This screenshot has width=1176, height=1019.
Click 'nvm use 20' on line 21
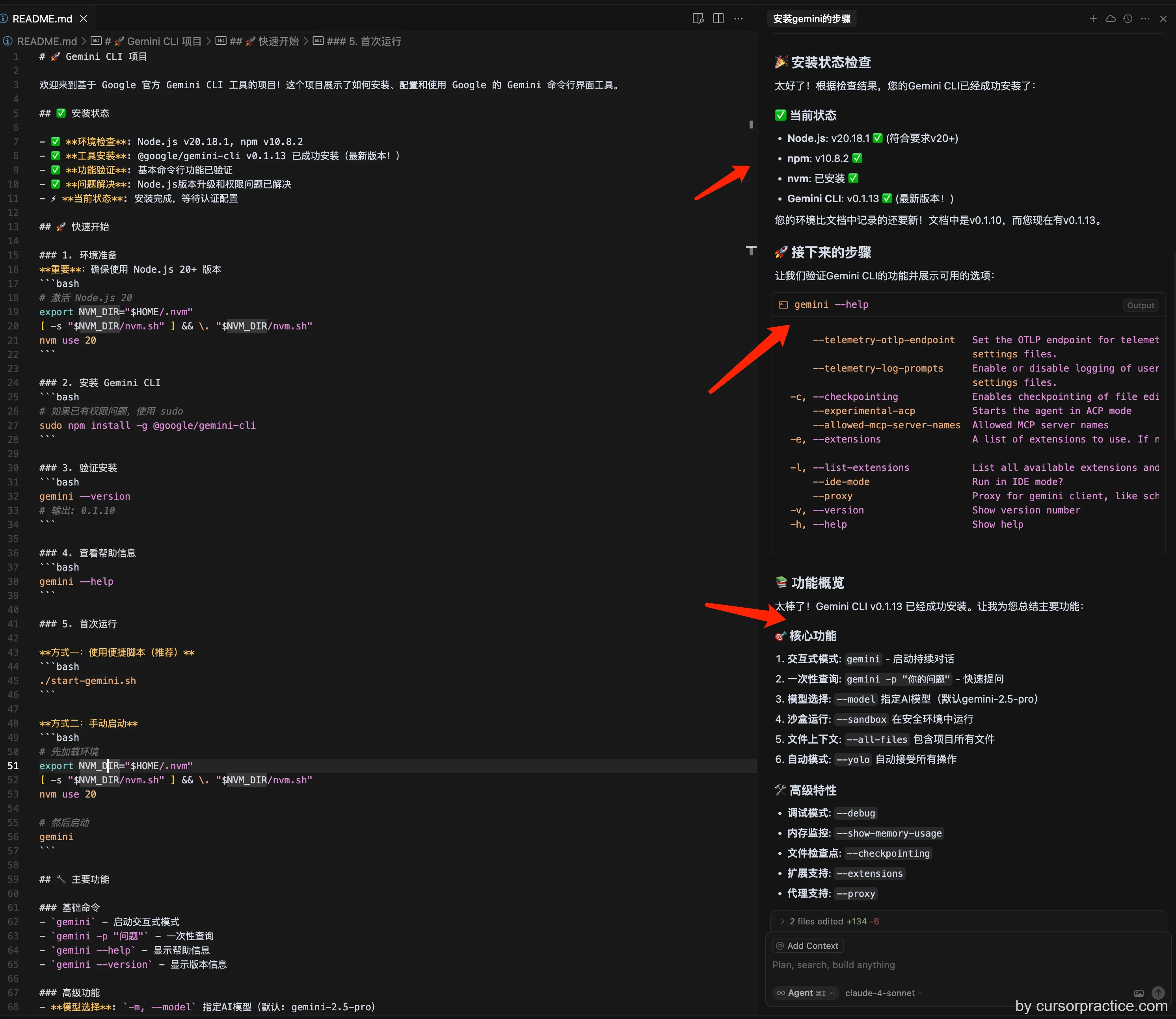[x=68, y=340]
